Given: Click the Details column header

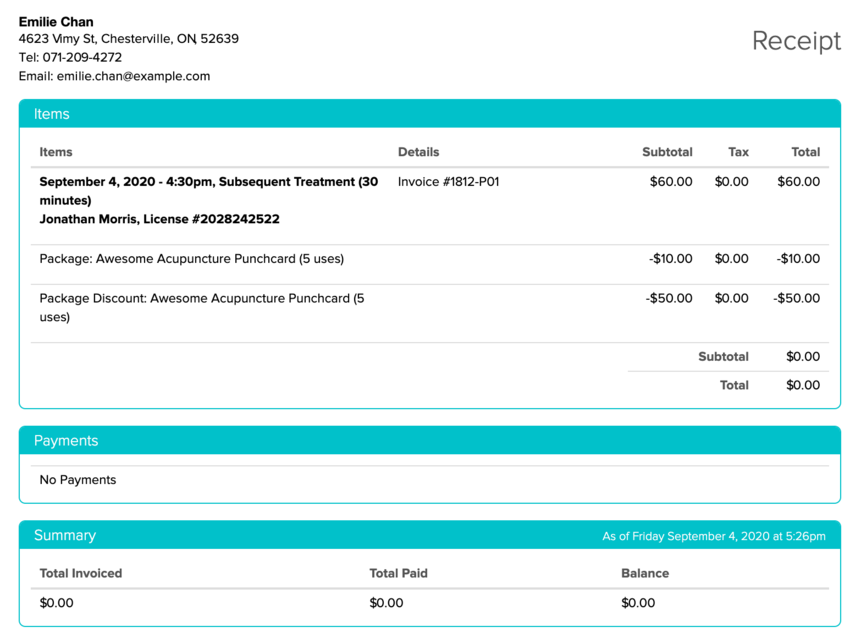Looking at the screenshot, I should tap(418, 152).
